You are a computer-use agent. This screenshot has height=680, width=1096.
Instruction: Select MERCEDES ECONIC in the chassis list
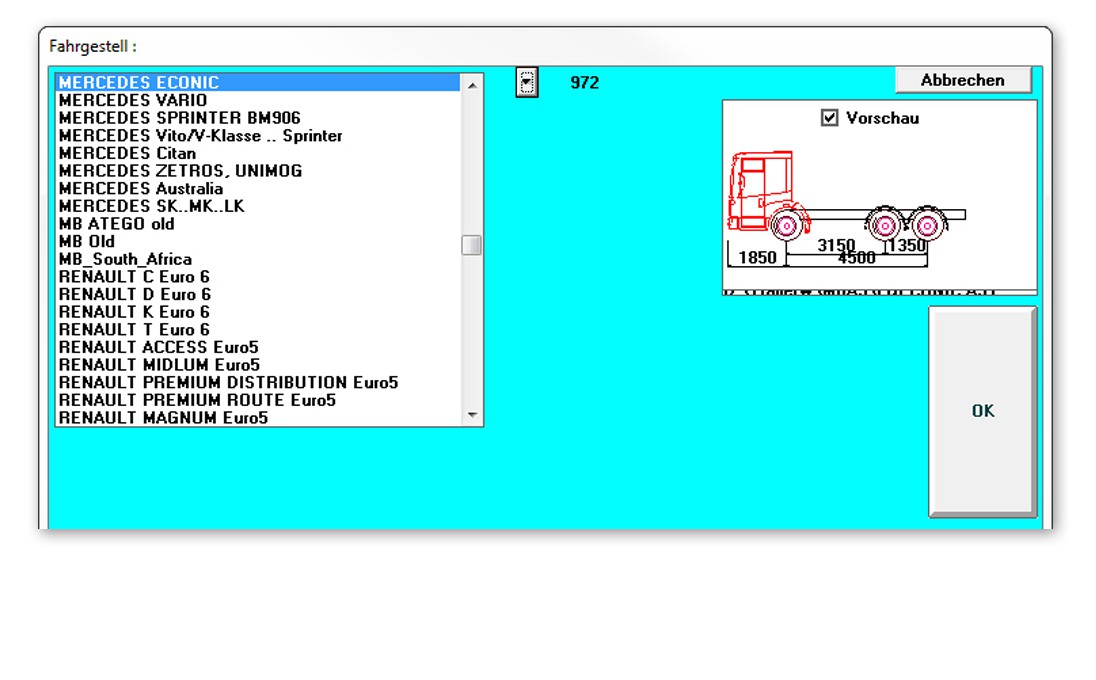click(258, 82)
